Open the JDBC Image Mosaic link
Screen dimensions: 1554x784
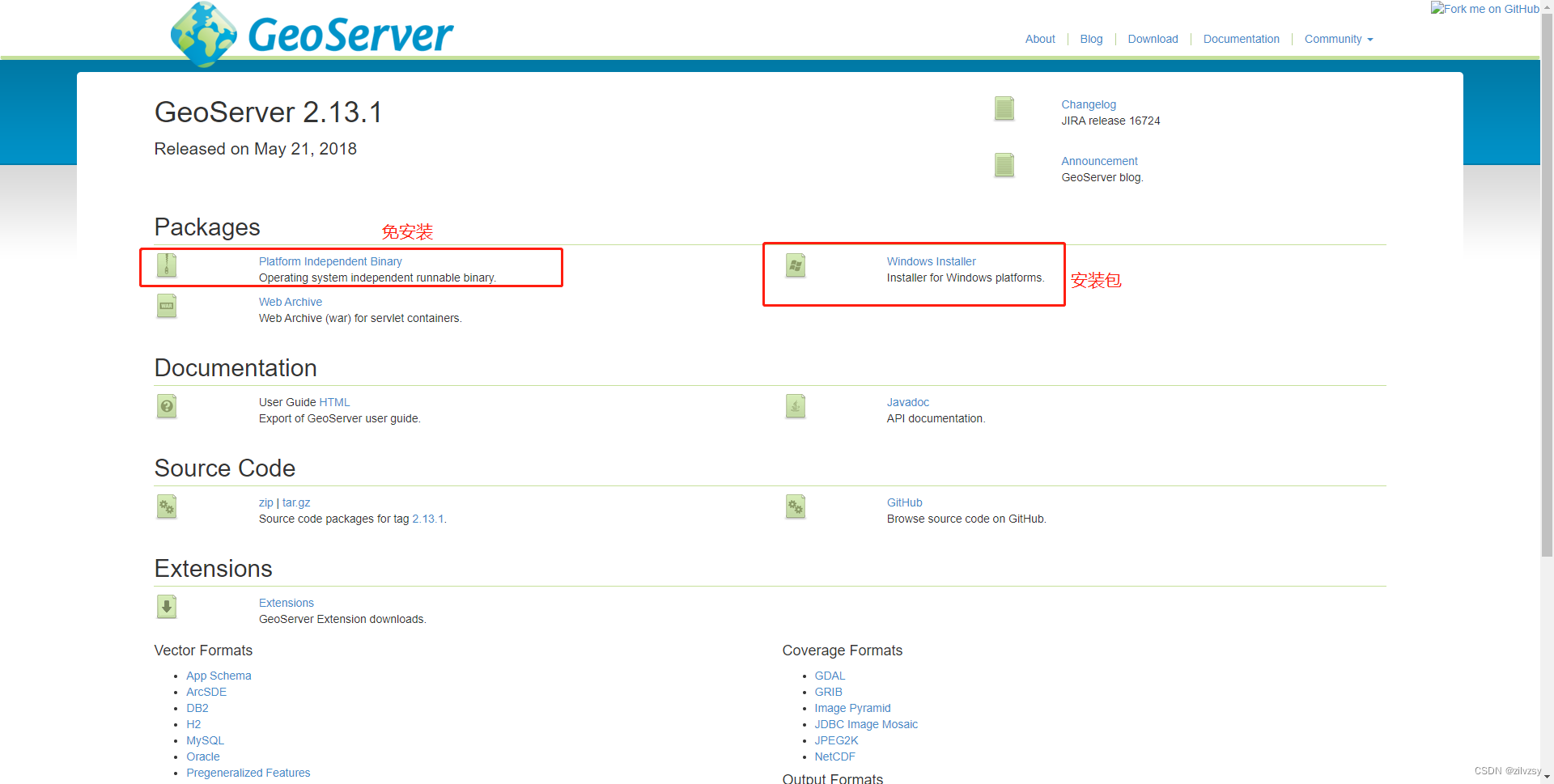click(x=866, y=724)
